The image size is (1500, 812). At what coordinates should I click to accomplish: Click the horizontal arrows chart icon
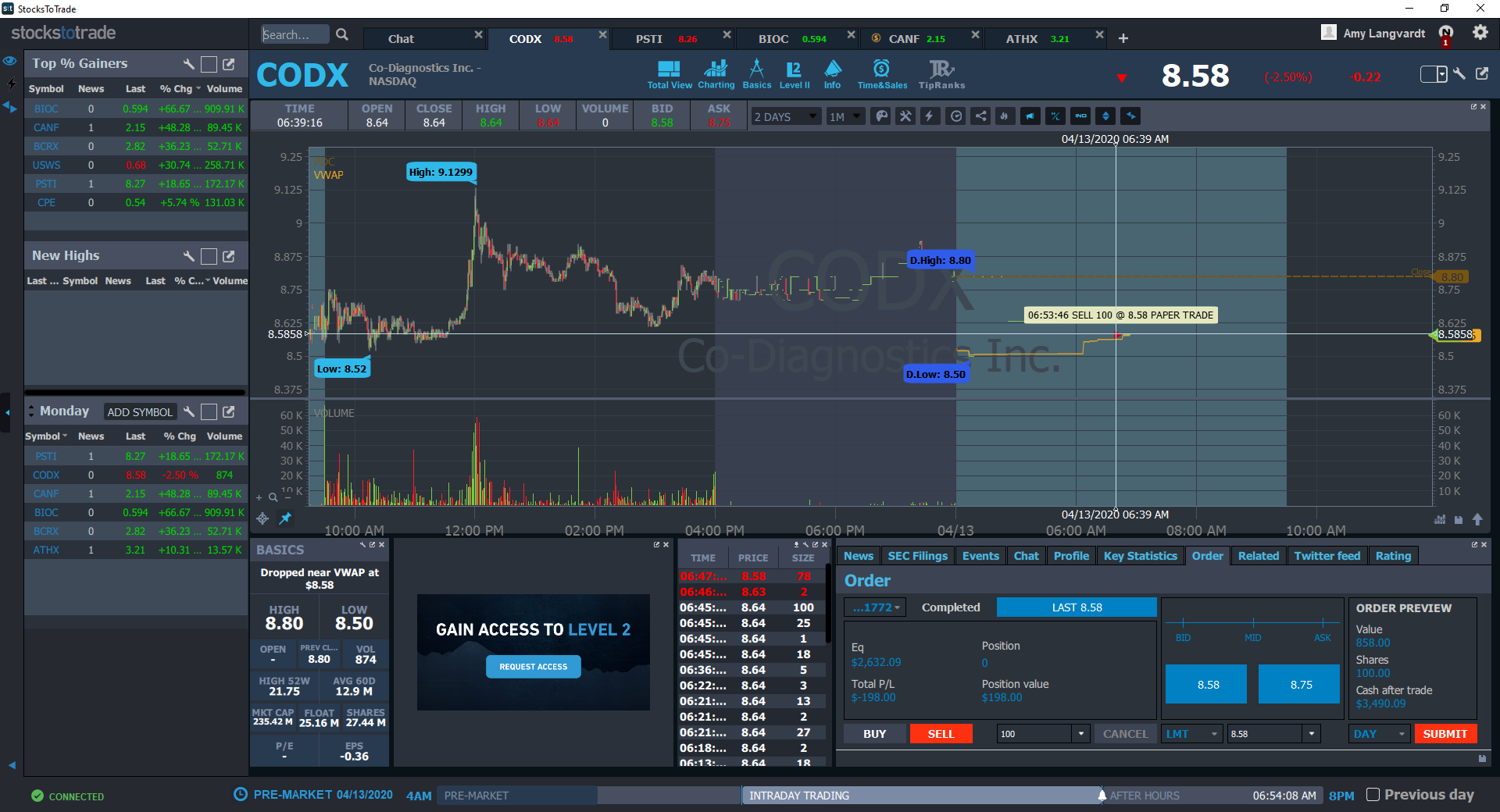(x=1130, y=116)
